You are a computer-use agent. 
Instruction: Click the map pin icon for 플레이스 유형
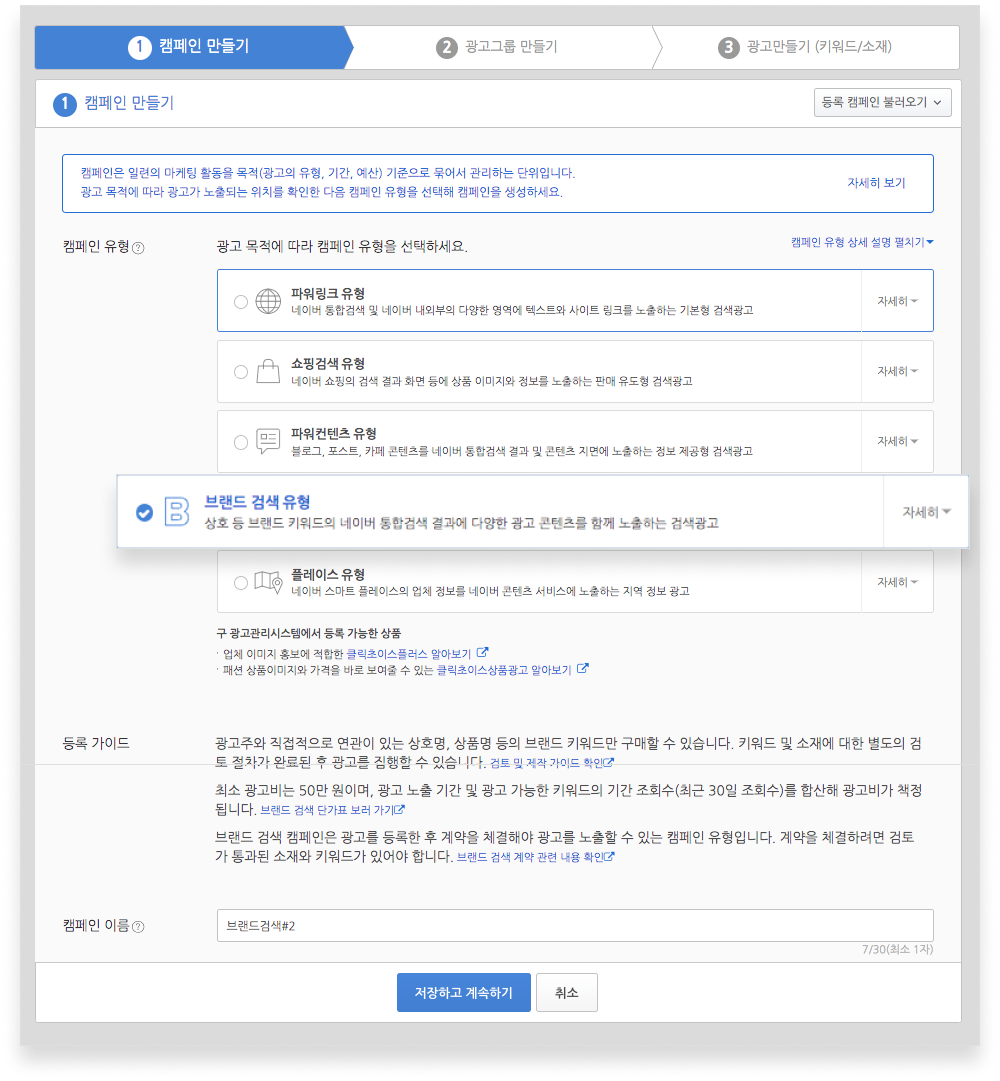point(268,582)
